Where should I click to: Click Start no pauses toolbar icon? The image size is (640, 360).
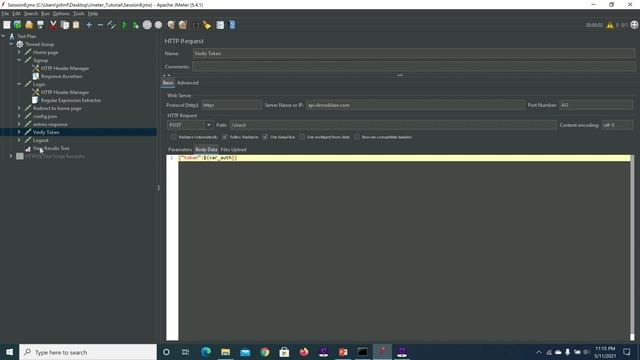[136, 25]
